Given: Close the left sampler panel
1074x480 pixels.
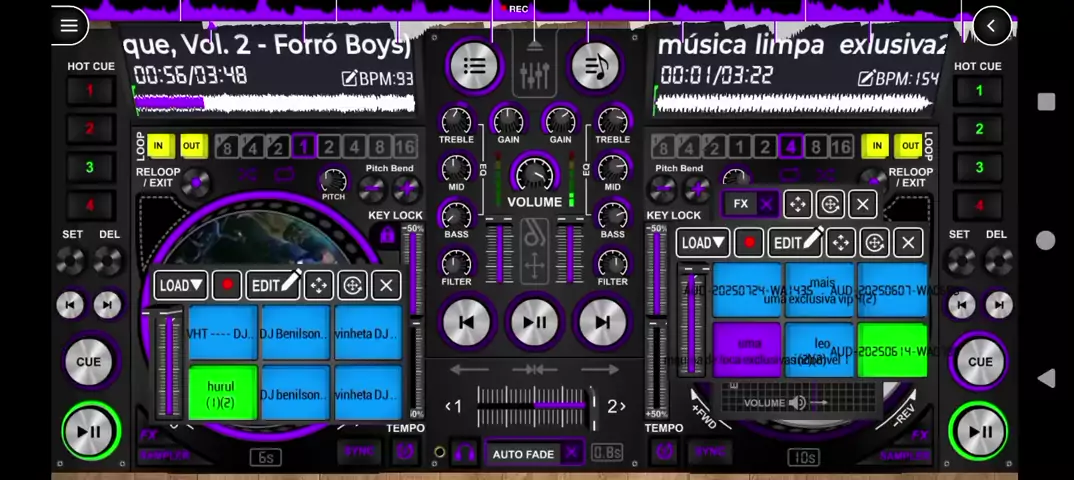Looking at the screenshot, I should point(386,285).
